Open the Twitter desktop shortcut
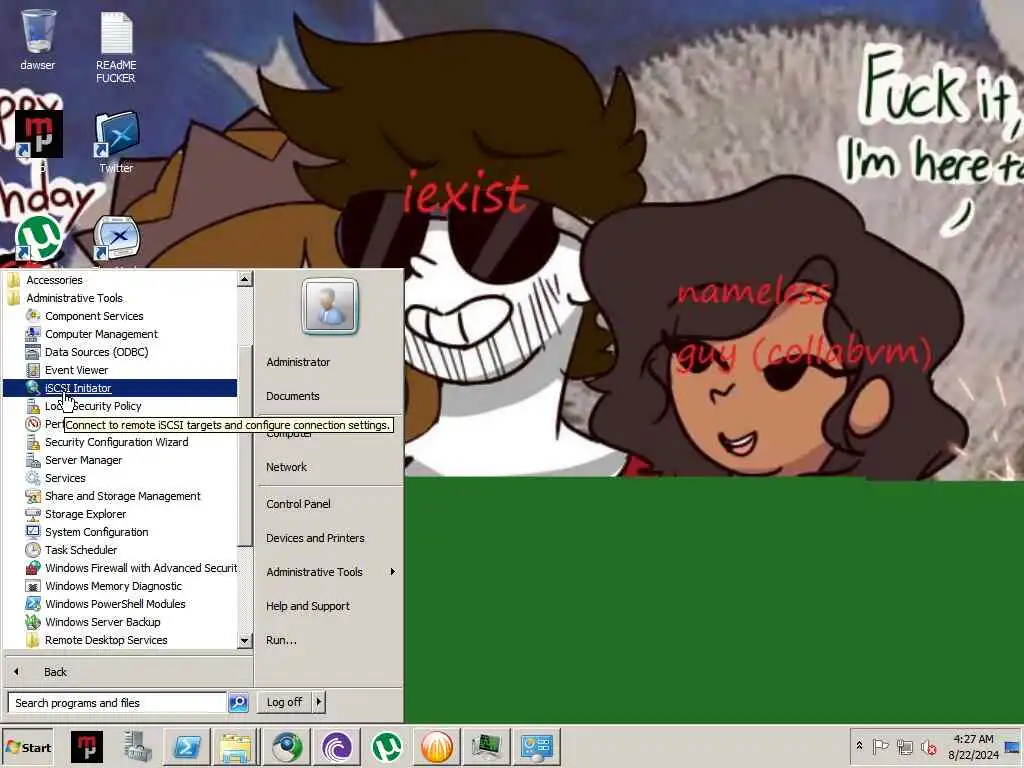The height and width of the screenshot is (768, 1024). [x=116, y=142]
